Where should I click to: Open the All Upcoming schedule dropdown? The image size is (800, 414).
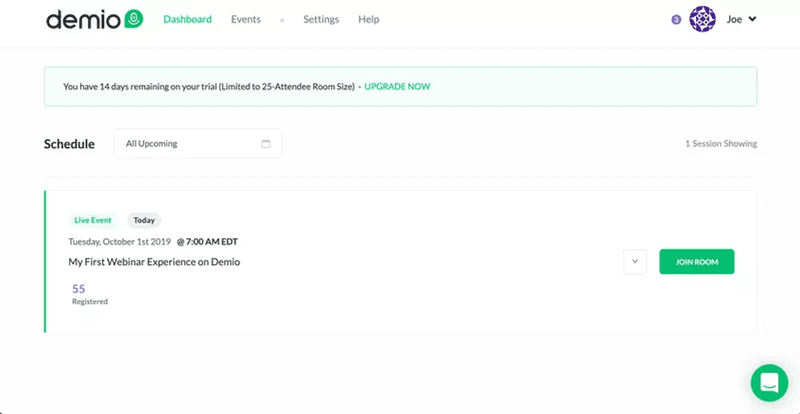[x=197, y=144]
